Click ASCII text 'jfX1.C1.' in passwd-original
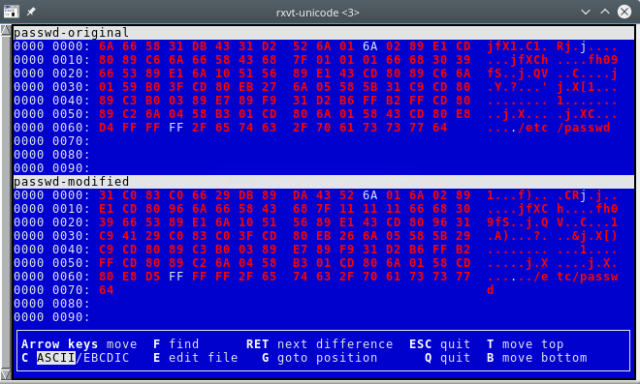Screen dimensions: 640x384 click(517, 47)
